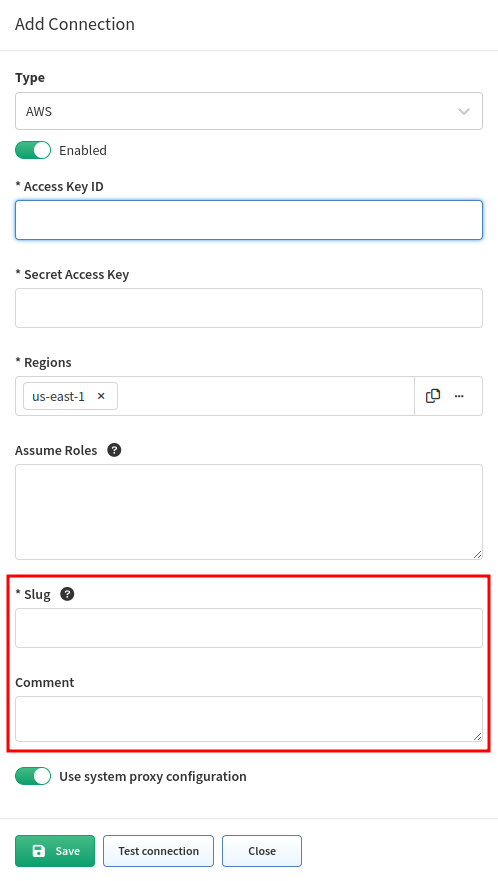Save the connection

[x=55, y=851]
